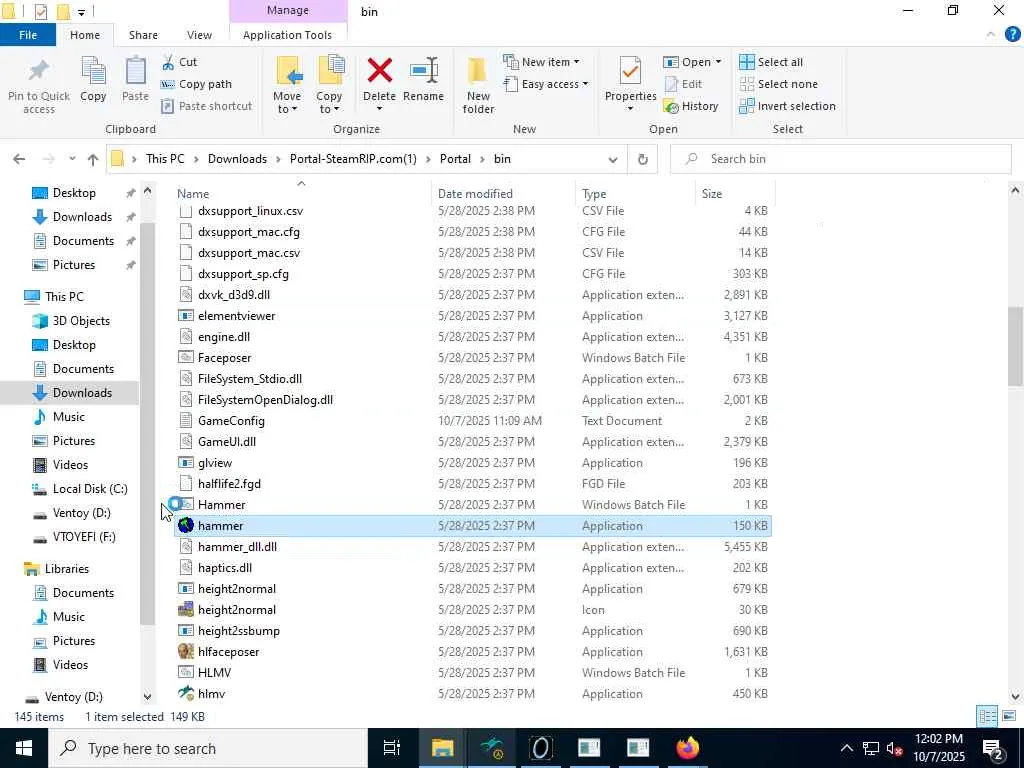Switch to large icons view in status bar
The height and width of the screenshot is (768, 1024).
[x=1009, y=716]
